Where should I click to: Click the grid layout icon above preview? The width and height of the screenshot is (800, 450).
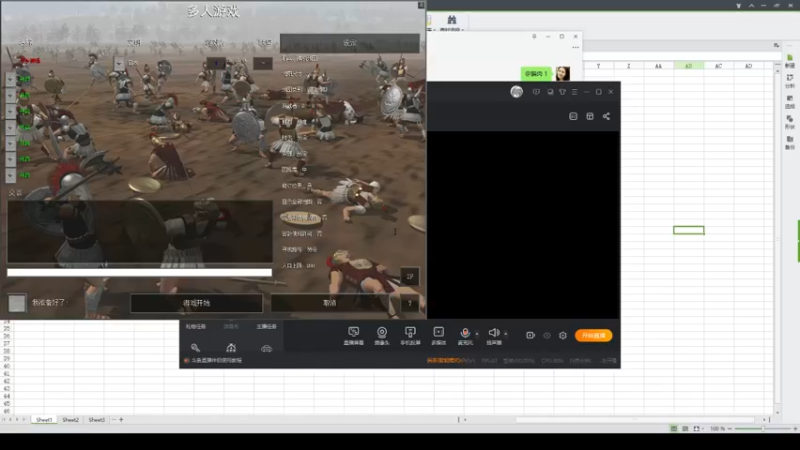click(590, 116)
